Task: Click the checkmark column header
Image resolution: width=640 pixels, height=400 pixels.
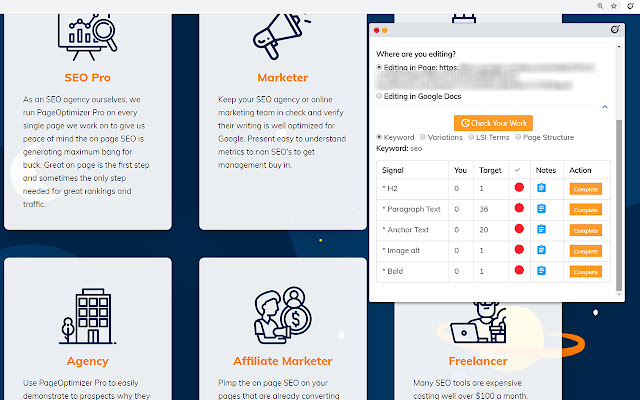Action: tap(518, 170)
